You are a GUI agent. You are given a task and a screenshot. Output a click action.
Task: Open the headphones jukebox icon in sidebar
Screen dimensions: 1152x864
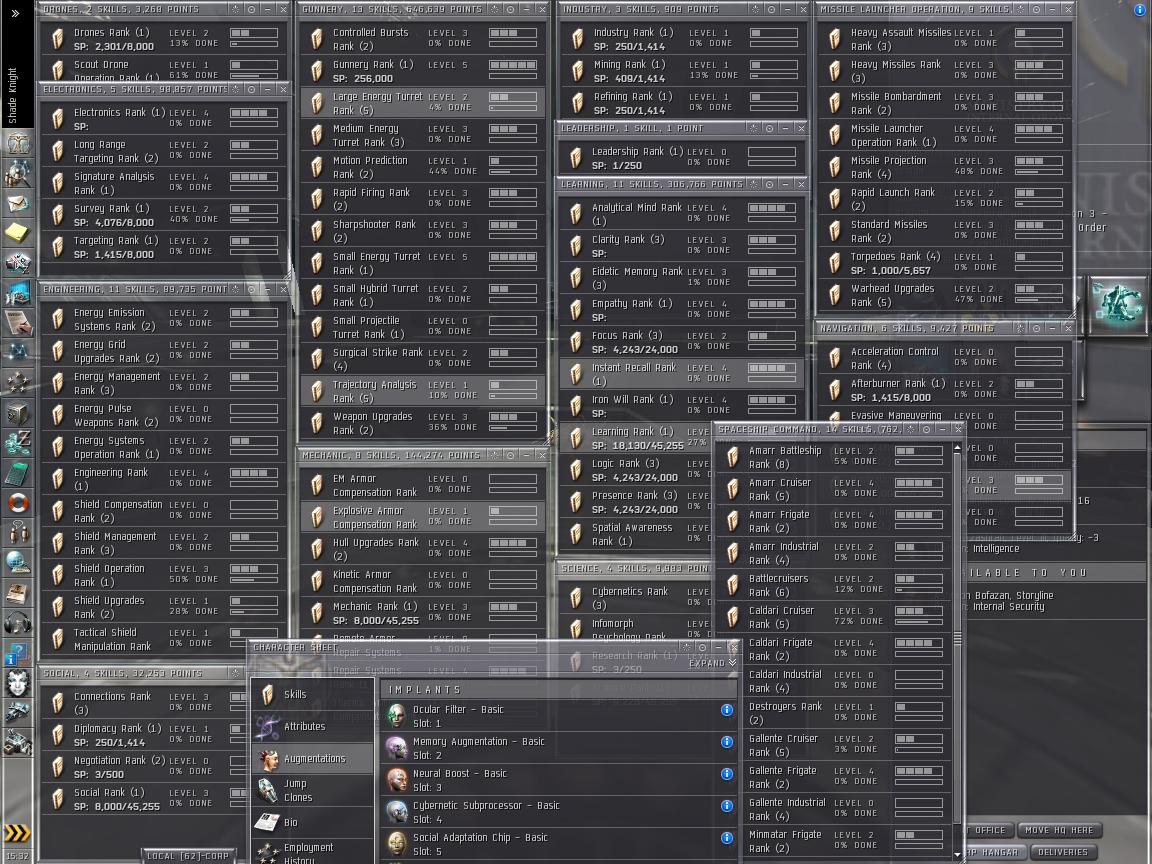(x=18, y=624)
